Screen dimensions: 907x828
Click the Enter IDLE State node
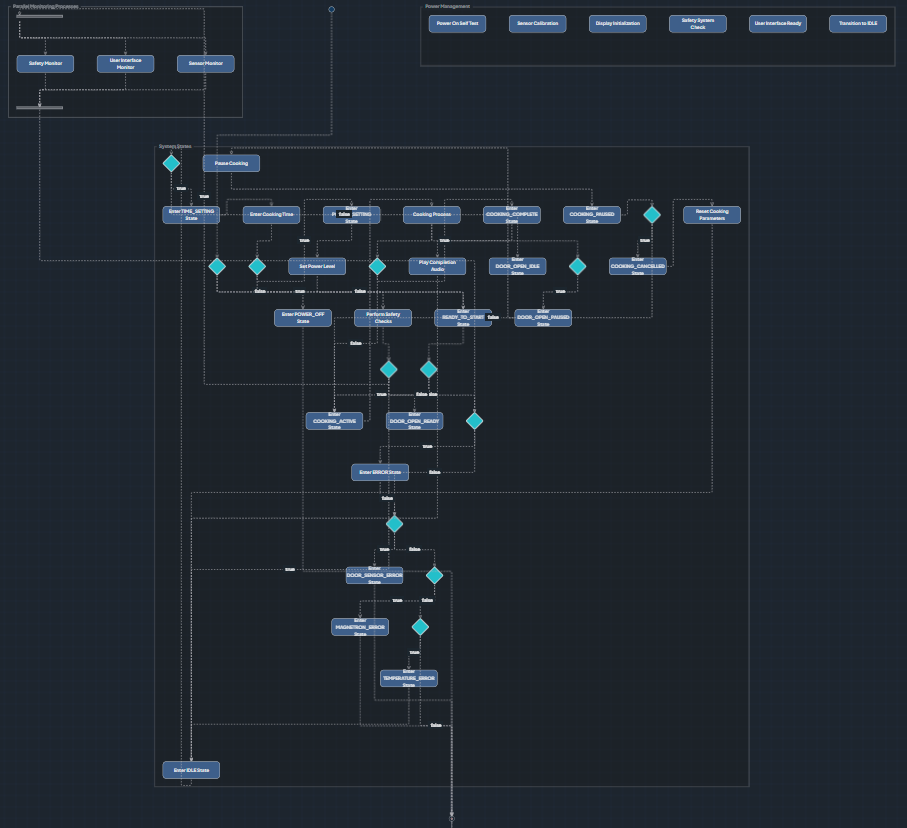pyautogui.click(x=191, y=770)
